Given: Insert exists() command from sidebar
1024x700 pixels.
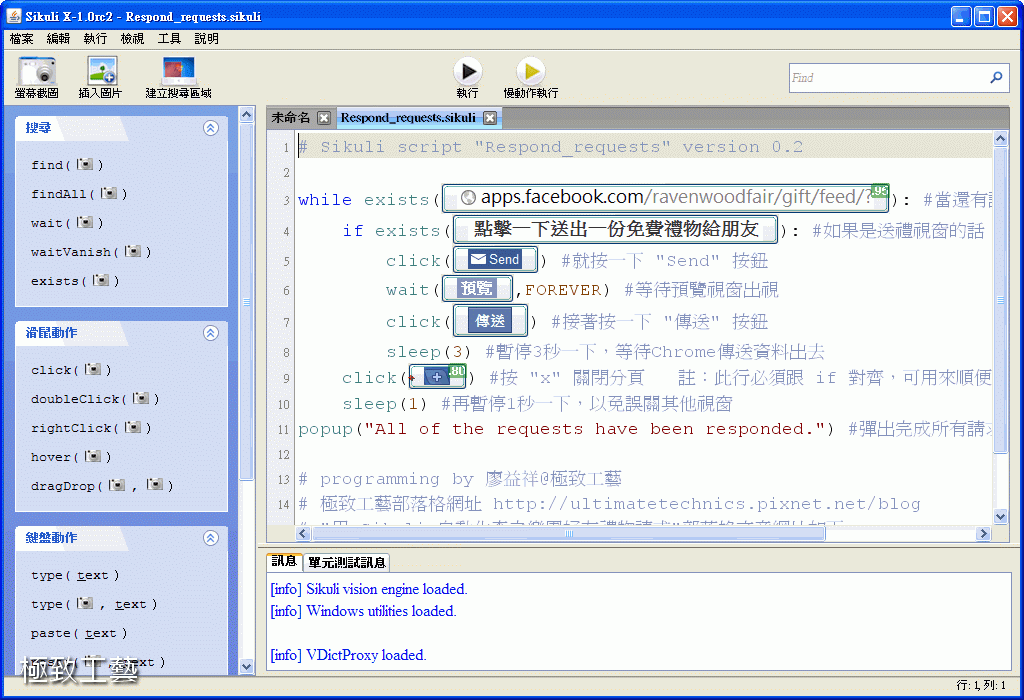Looking at the screenshot, I should coord(74,281).
